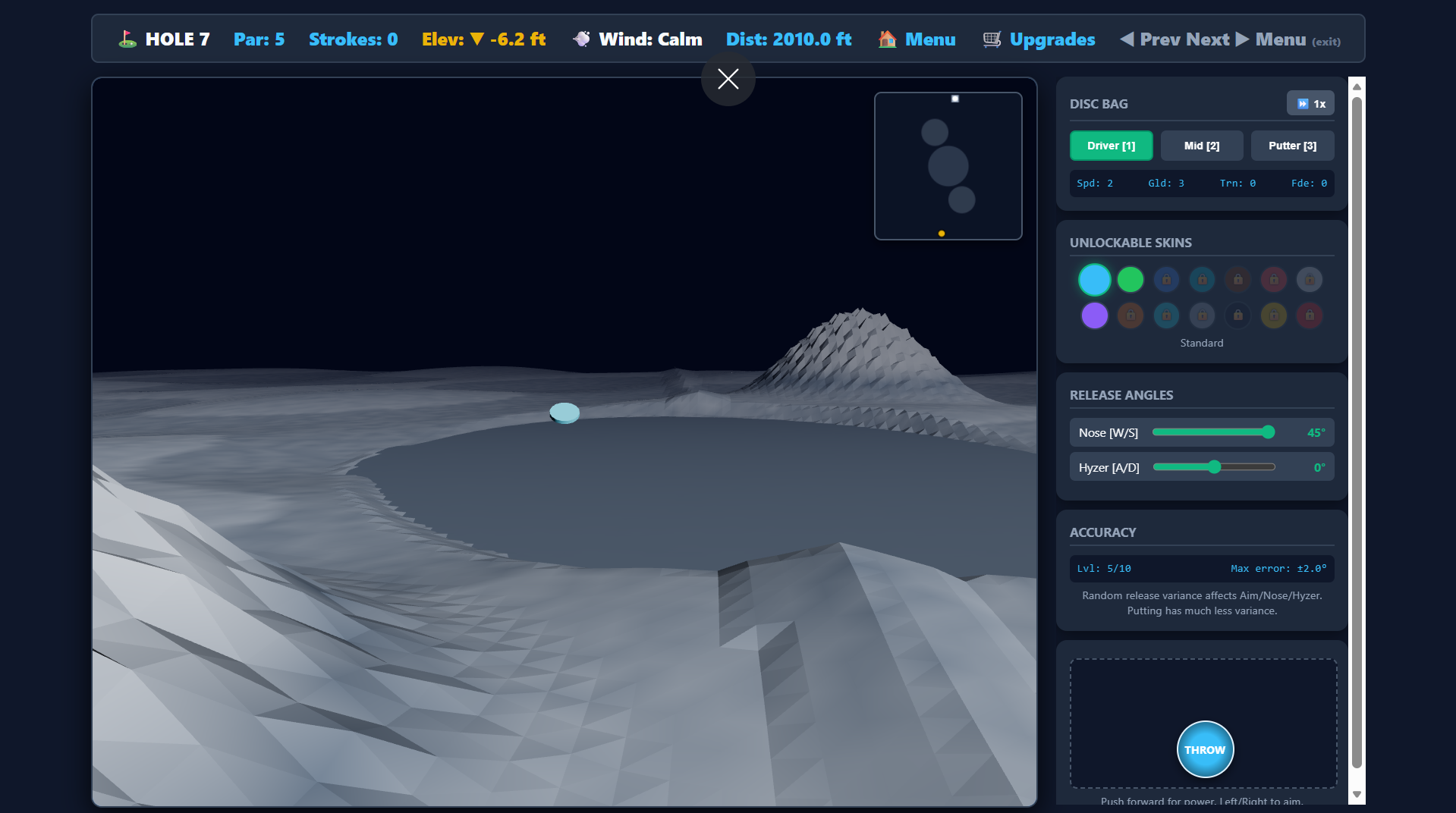
Task: Click the locked slate-gray skin in bottom row
Action: coord(1202,315)
